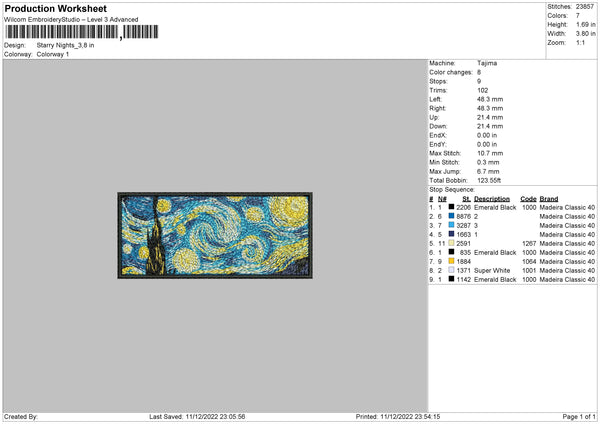Click code 1001 in the Super White row
This screenshot has height=424, width=600.
[x=529, y=271]
